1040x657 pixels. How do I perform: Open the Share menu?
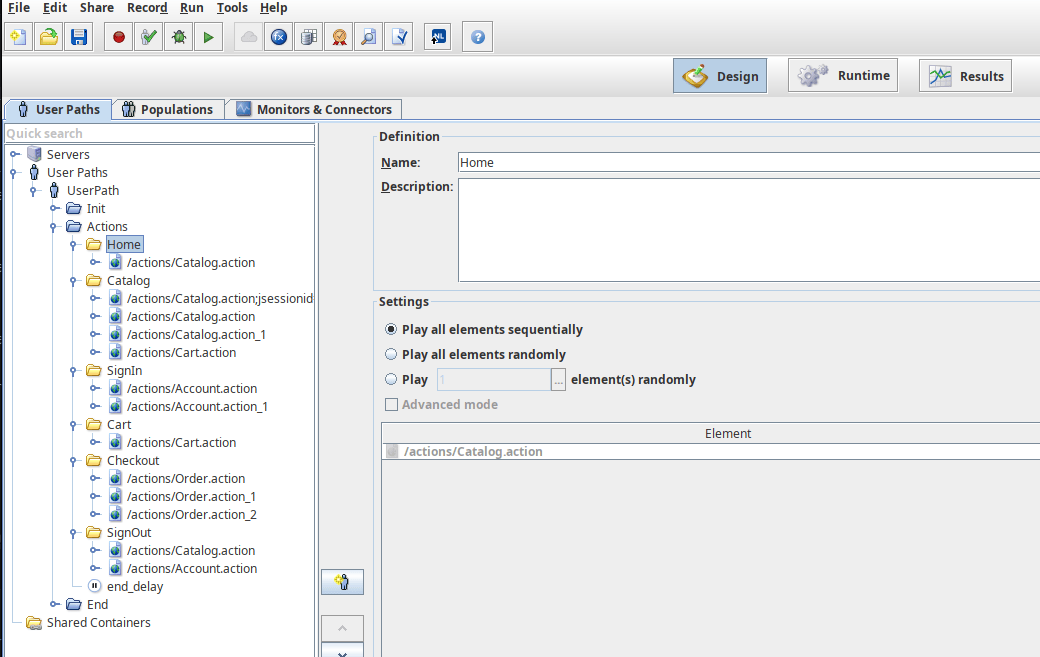tap(97, 8)
